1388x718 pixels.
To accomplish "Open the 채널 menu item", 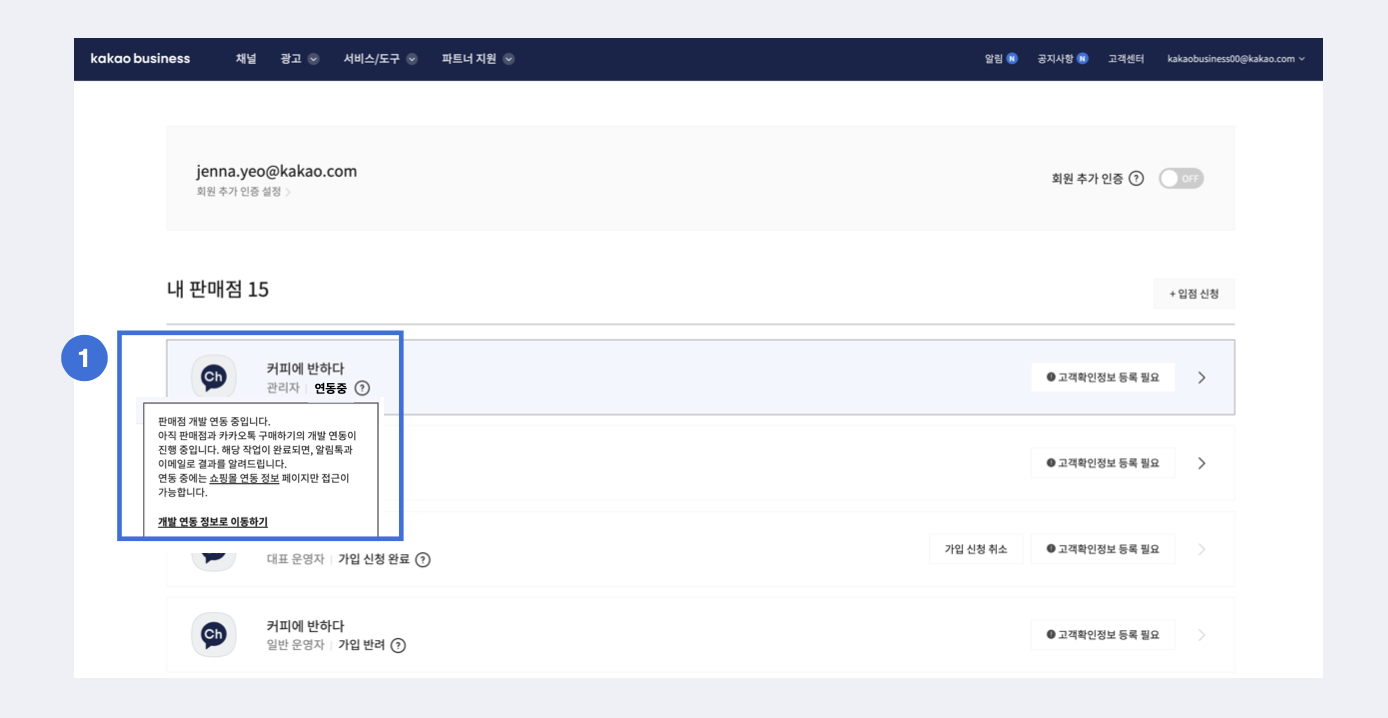I will click(x=246, y=59).
